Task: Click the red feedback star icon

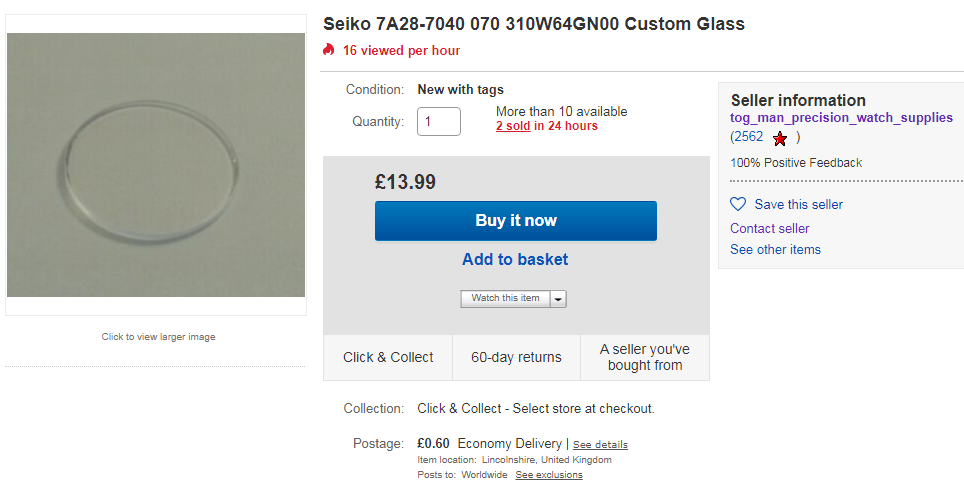Action: click(780, 138)
